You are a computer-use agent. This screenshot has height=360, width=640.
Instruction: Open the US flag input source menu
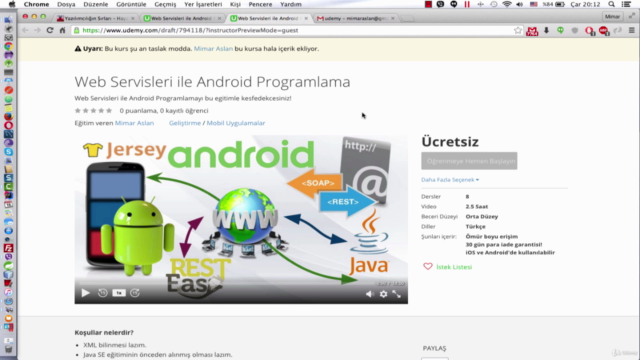[533, 4]
